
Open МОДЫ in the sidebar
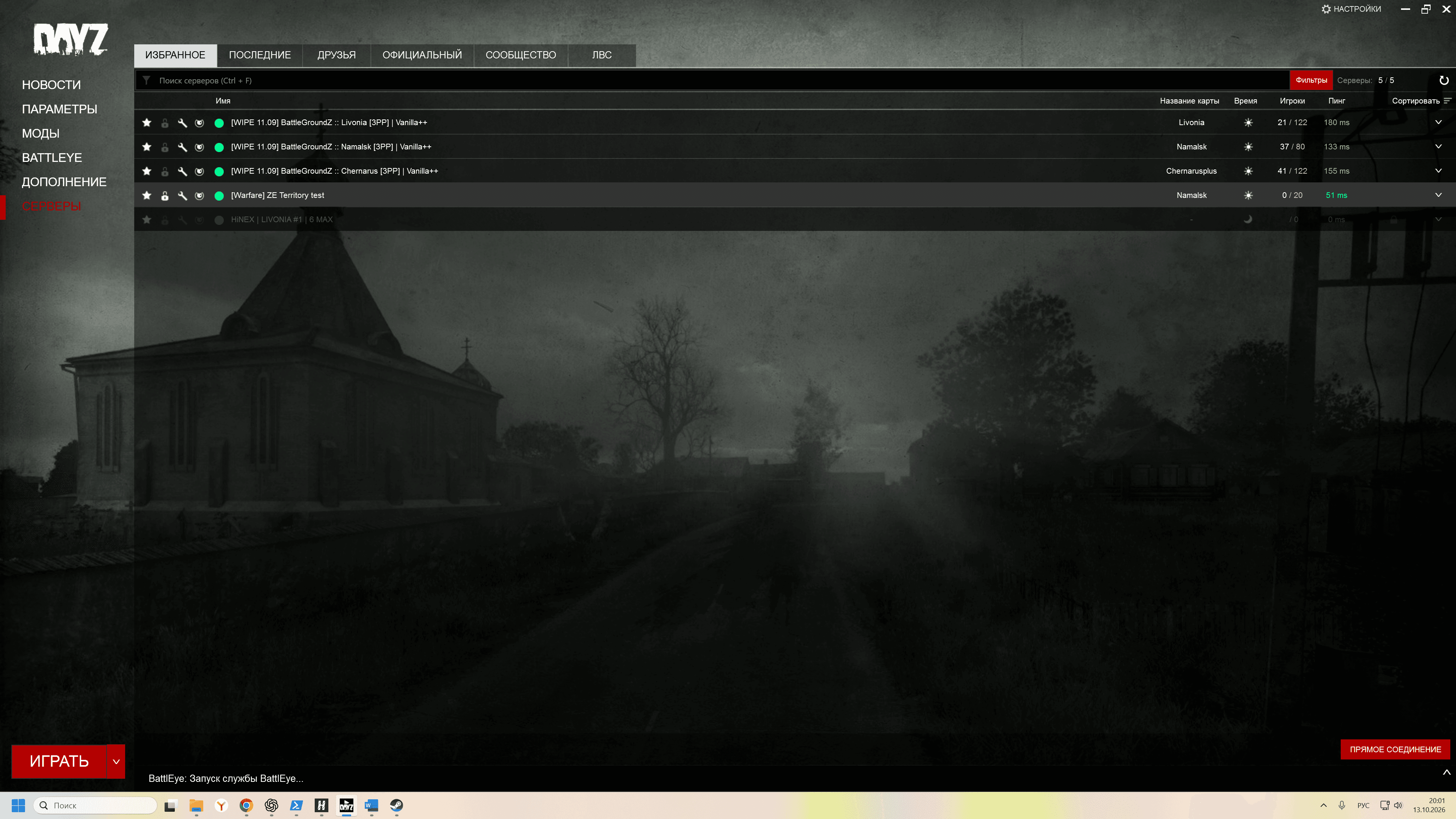pyautogui.click(x=41, y=133)
